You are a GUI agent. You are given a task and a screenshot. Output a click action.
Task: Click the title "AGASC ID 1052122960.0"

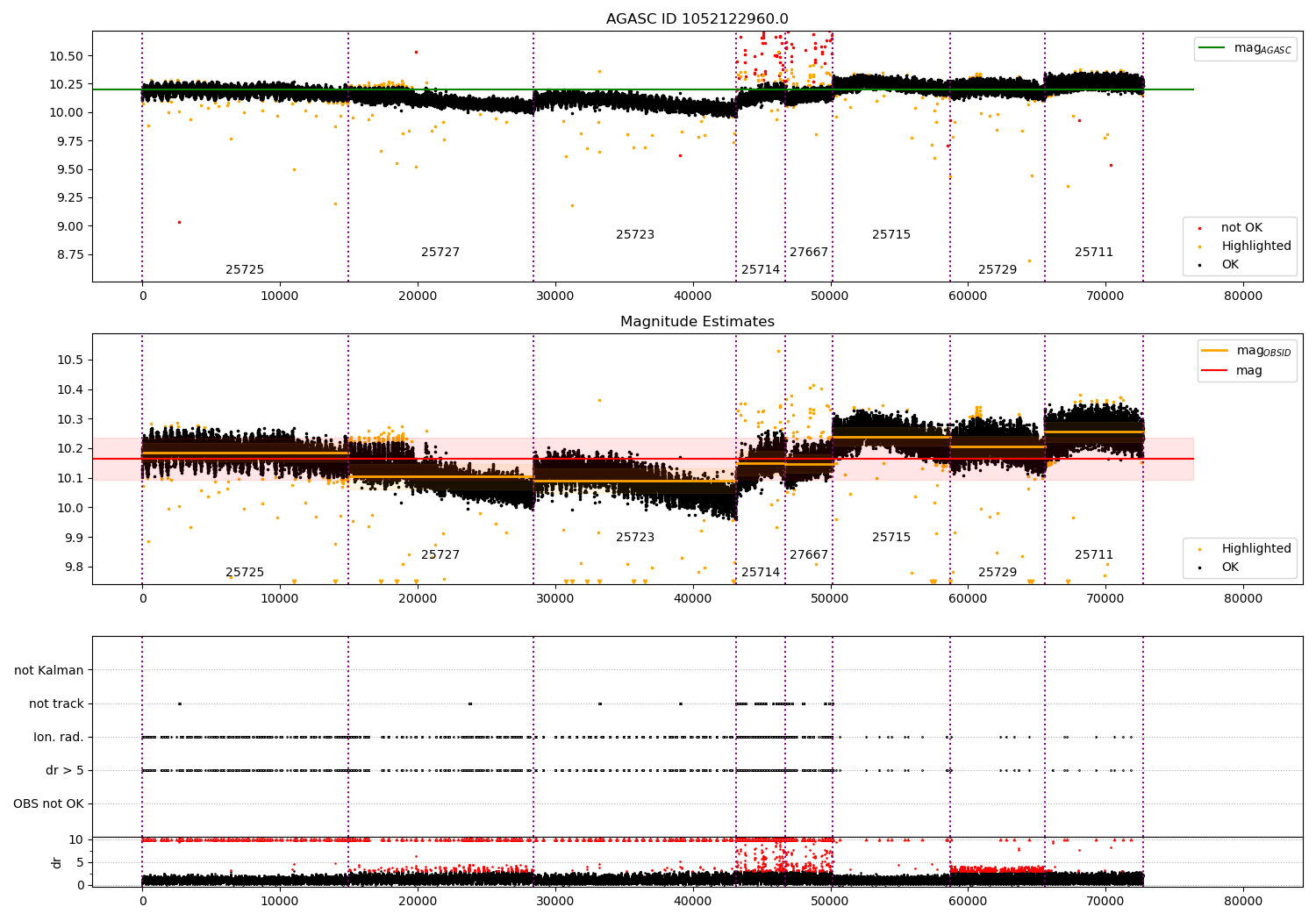[697, 19]
